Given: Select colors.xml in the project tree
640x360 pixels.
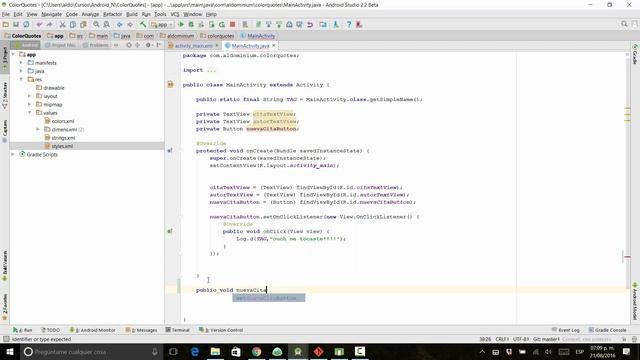Looking at the screenshot, I should (63, 121).
